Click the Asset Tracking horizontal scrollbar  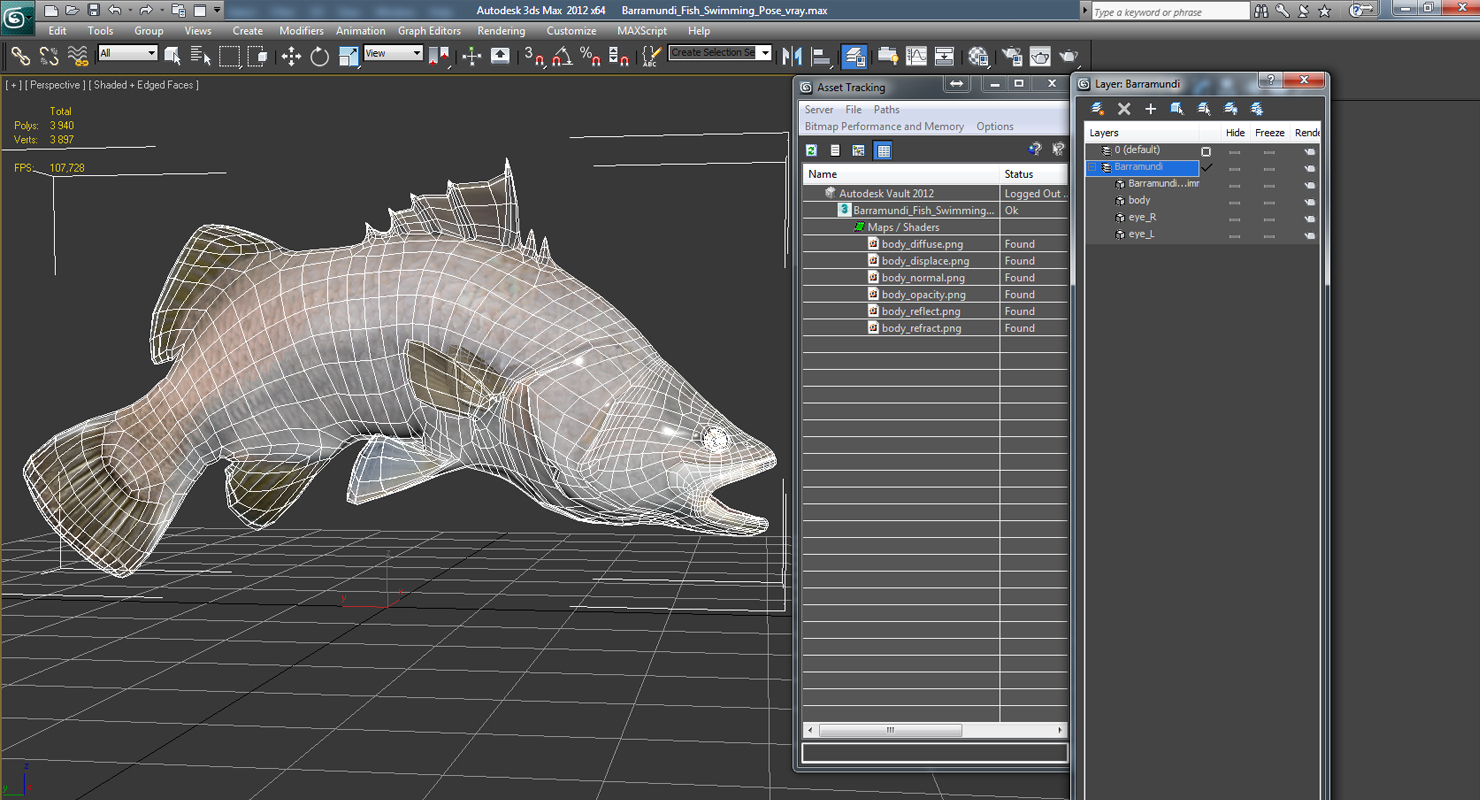(x=935, y=730)
